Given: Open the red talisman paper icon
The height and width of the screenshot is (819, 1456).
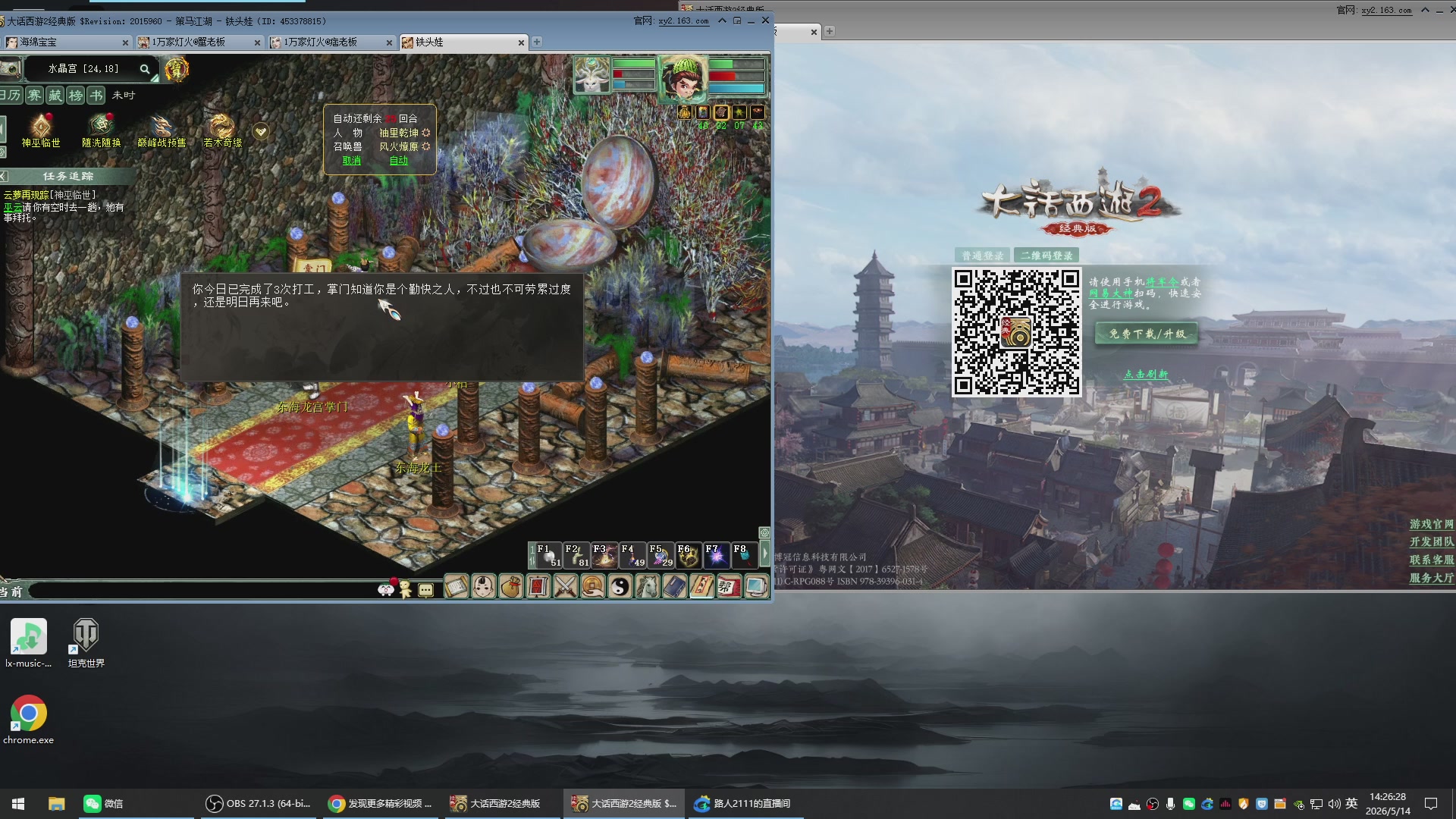Looking at the screenshot, I should click(702, 586).
